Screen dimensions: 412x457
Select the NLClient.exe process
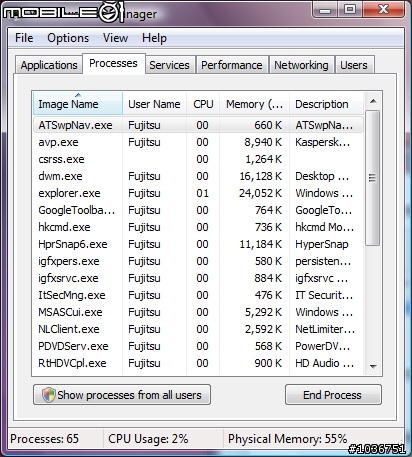point(198,329)
